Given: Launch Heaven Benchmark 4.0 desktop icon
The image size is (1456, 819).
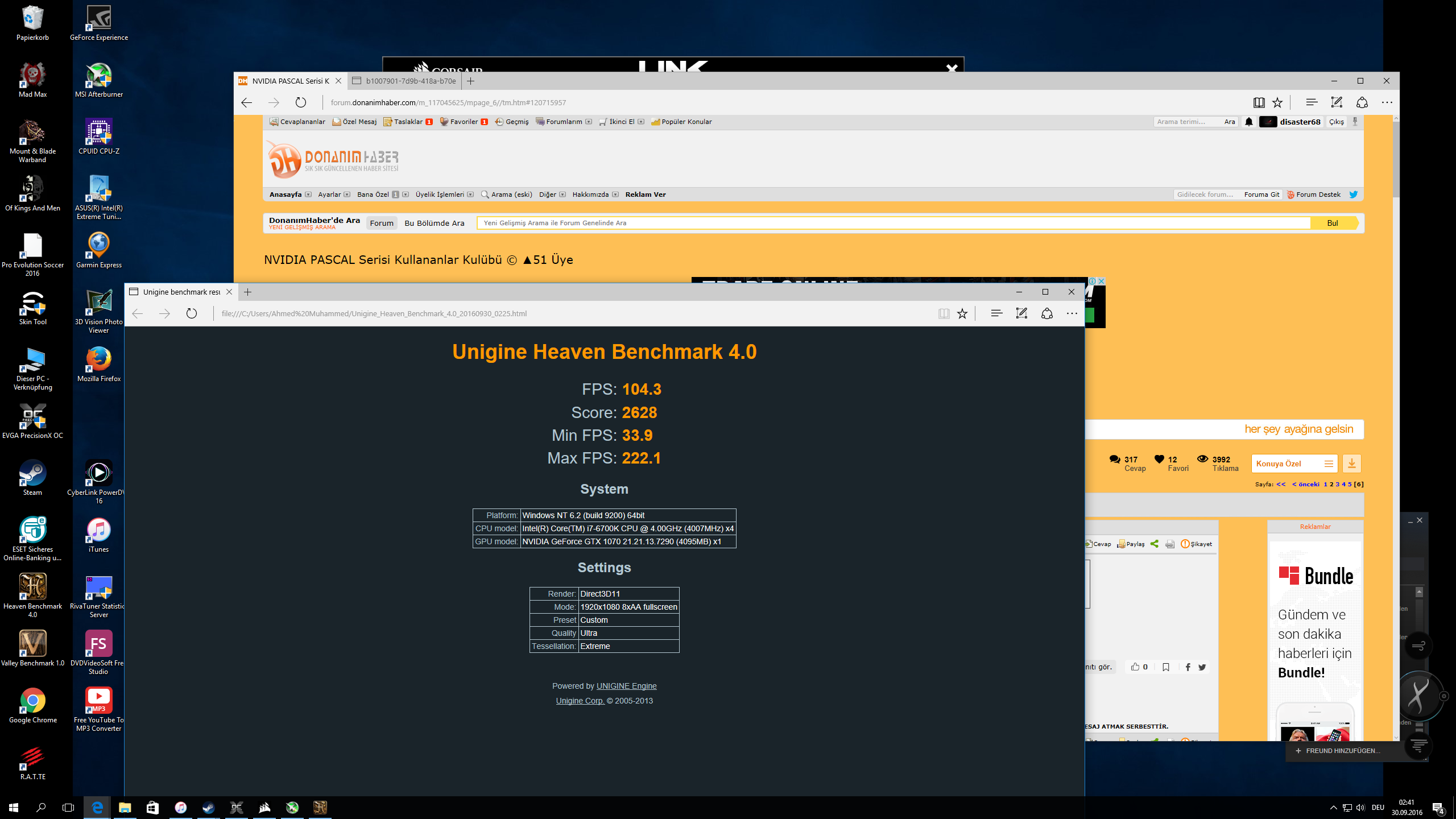Looking at the screenshot, I should coord(32,596).
